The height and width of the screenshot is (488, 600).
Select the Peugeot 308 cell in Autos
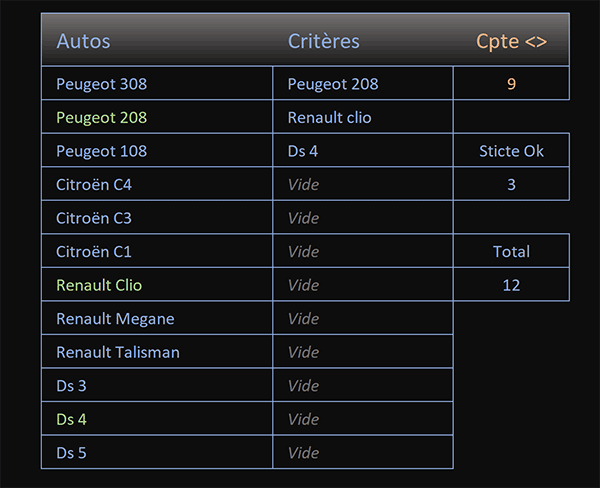pyautogui.click(x=157, y=83)
